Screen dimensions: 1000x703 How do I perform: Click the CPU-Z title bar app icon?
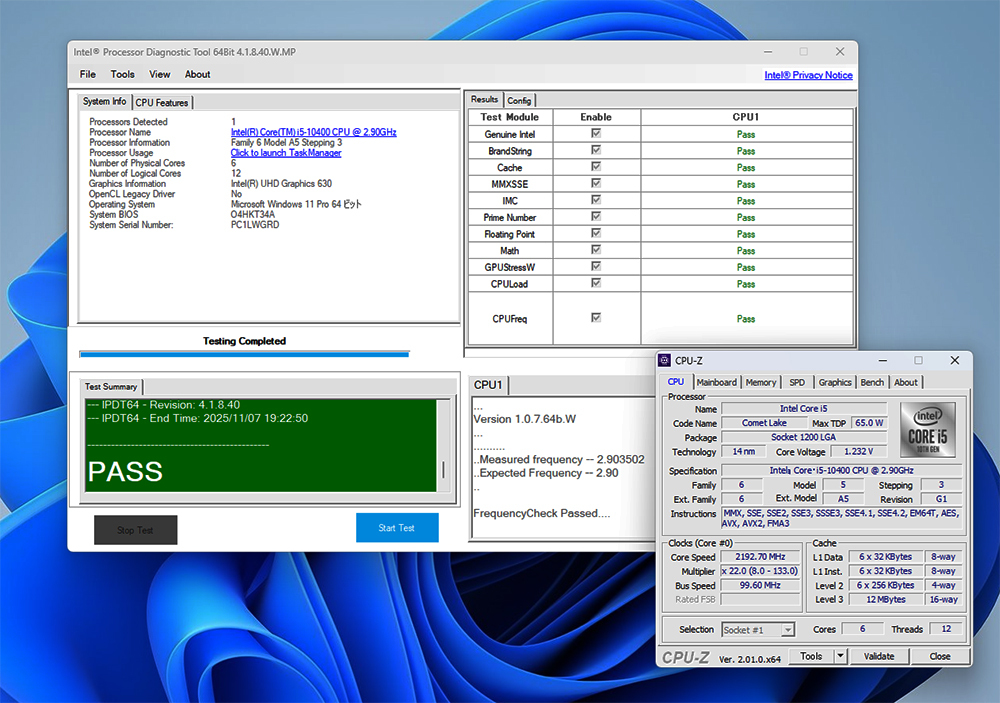tap(666, 361)
